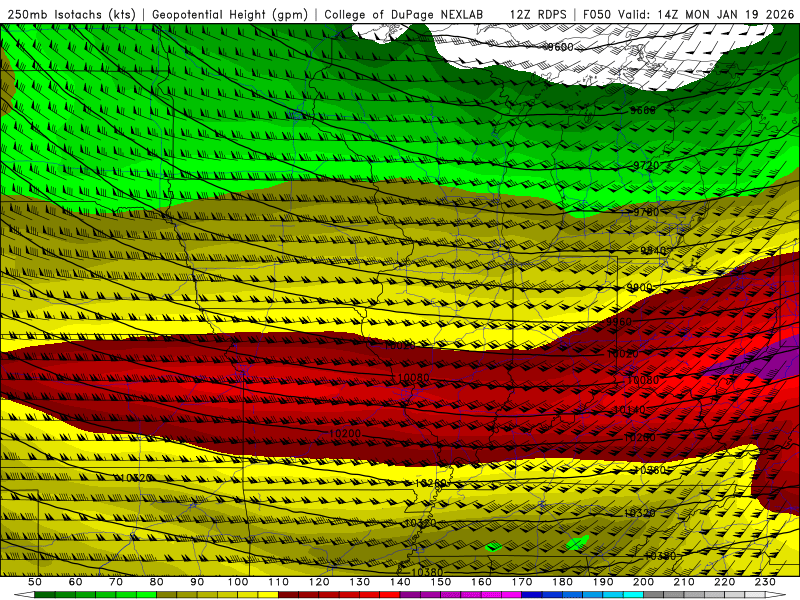Click the 9960 height contour label
Viewport: 800px width, 600px height.
coord(619,322)
